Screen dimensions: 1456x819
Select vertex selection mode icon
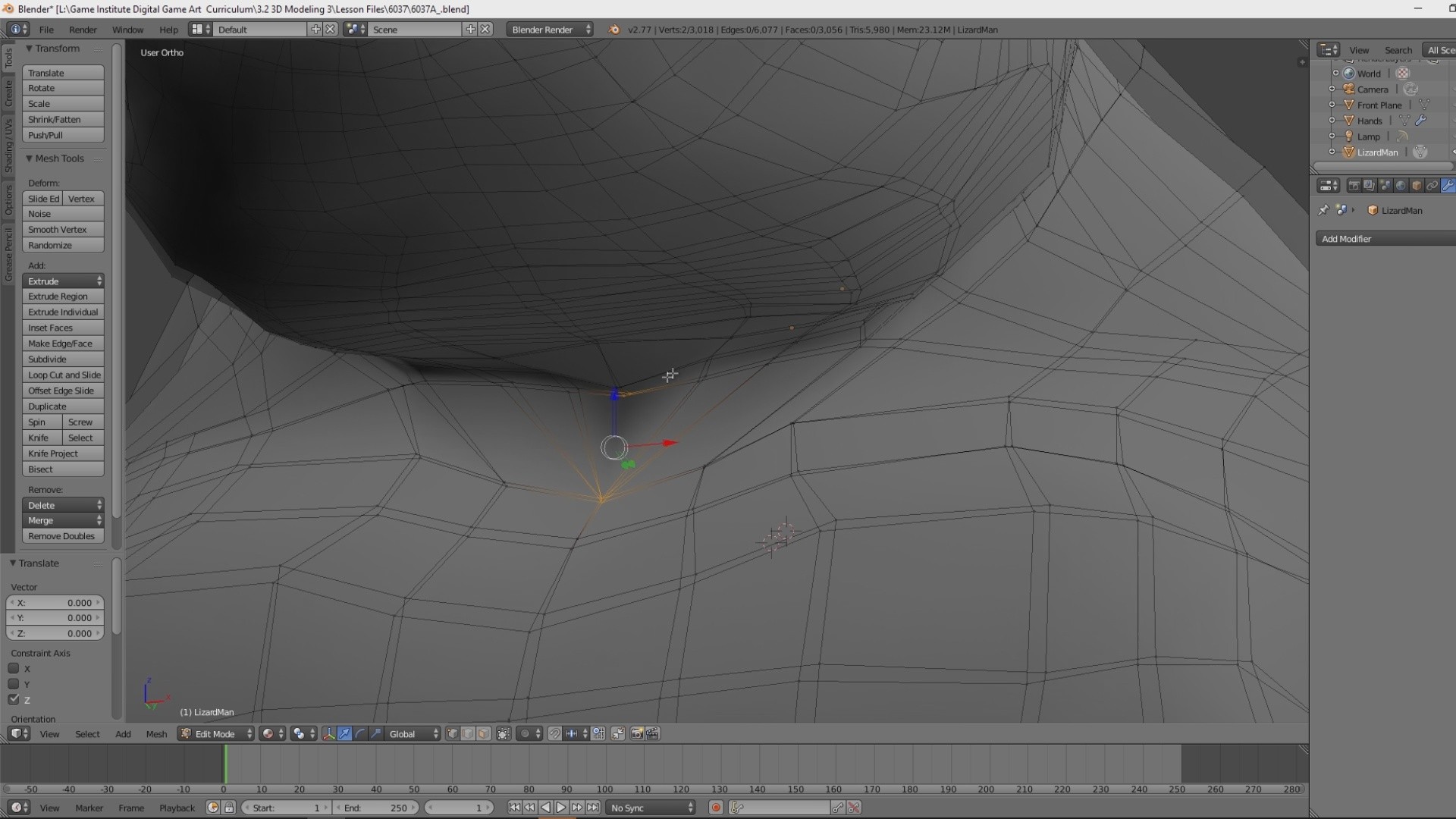(453, 733)
